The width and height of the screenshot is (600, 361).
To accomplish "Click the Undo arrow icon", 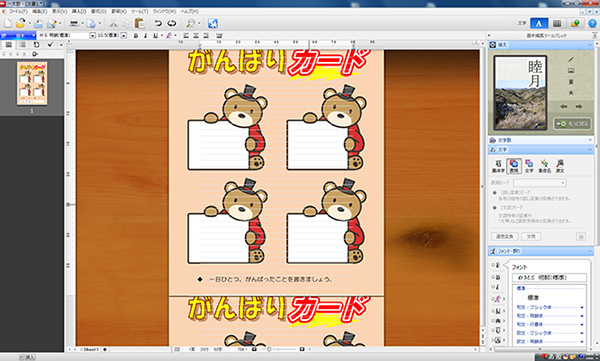I will (x=158, y=23).
